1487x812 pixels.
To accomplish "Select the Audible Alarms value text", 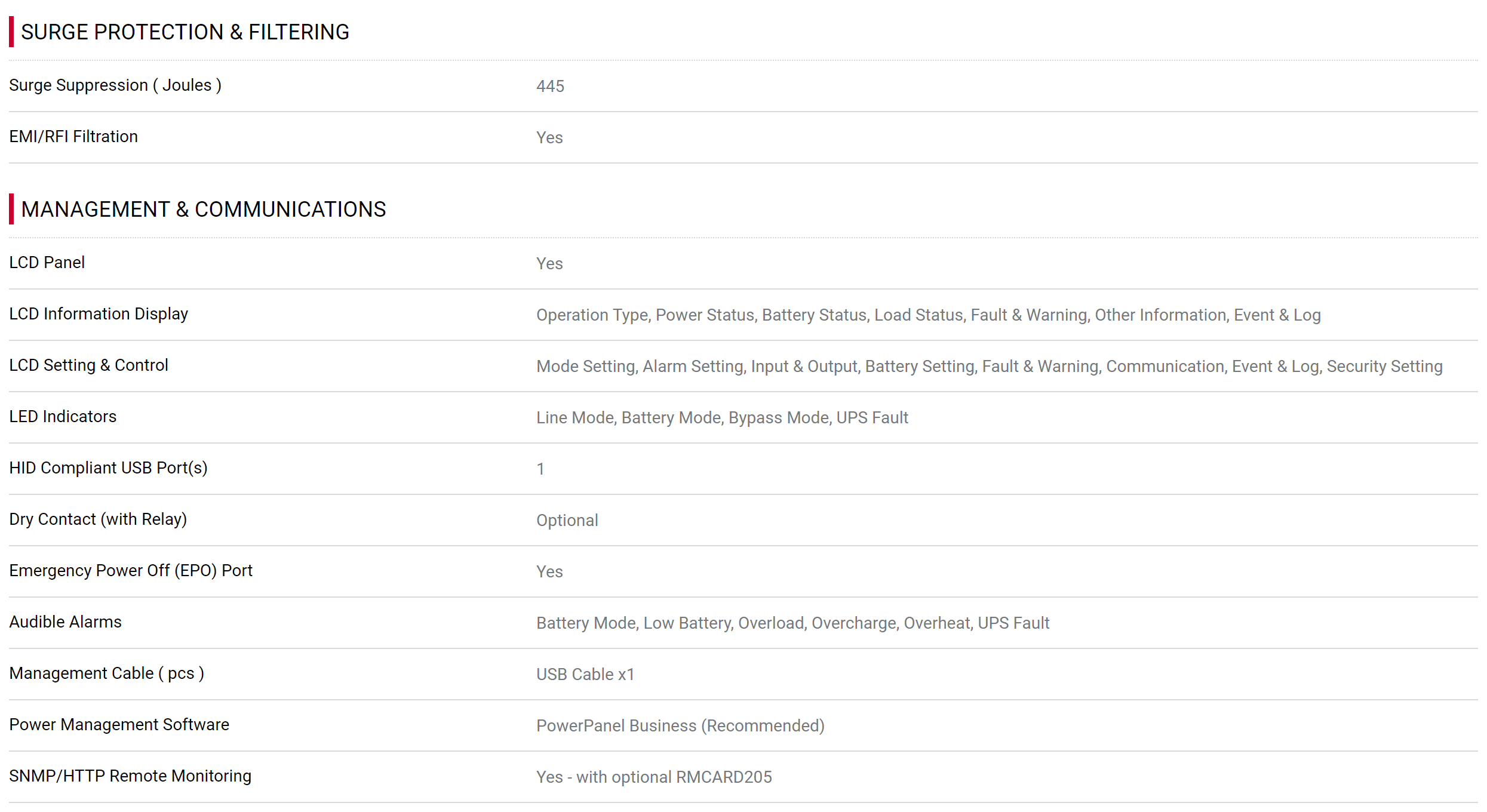I will pos(792,623).
